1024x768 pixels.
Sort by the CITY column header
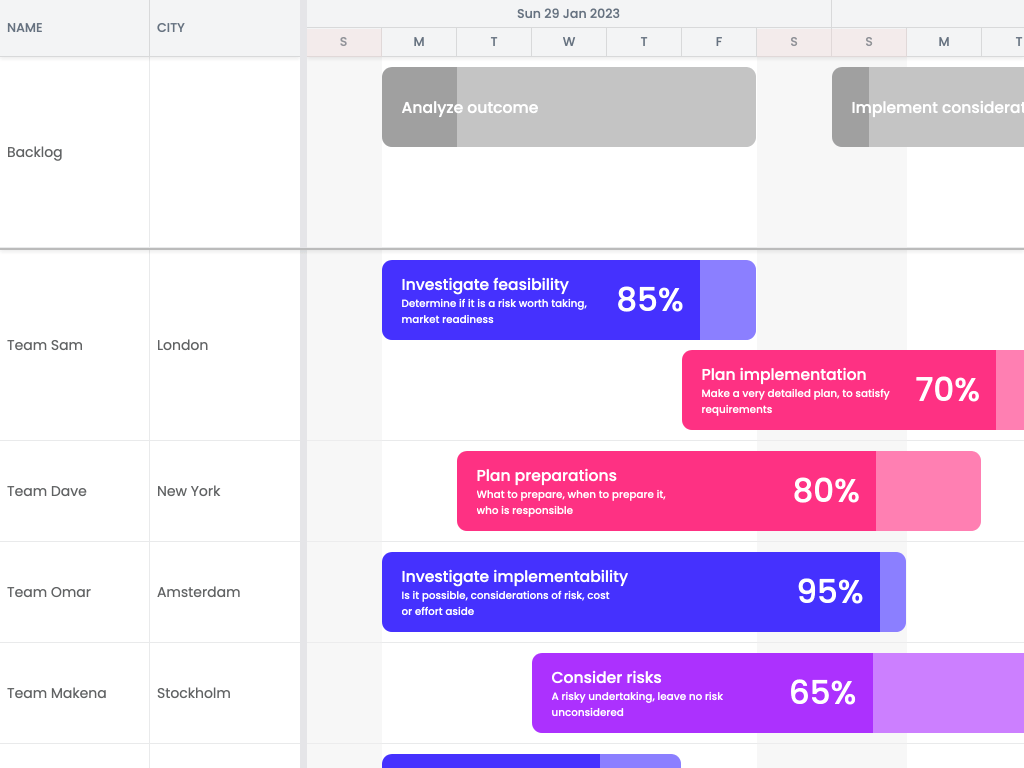[225, 28]
